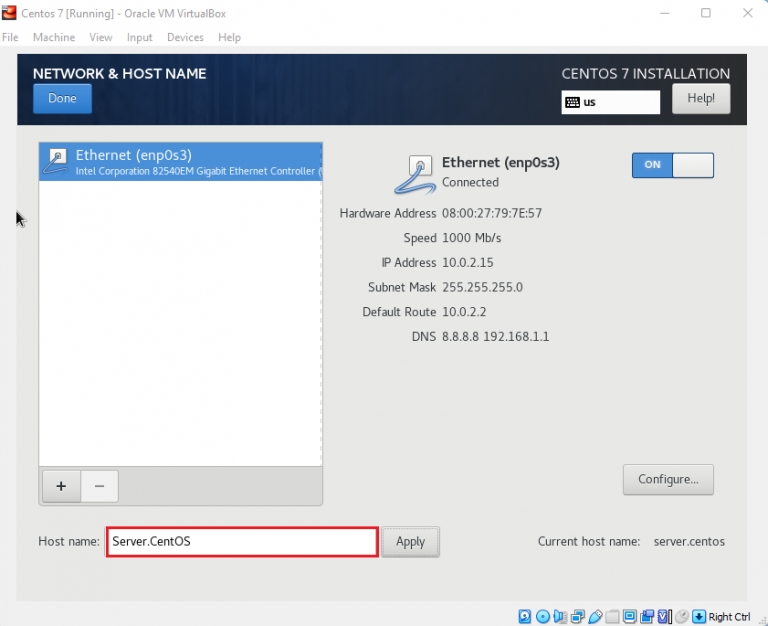Open the audio status icon
This screenshot has height=626, width=768.
click(560, 616)
